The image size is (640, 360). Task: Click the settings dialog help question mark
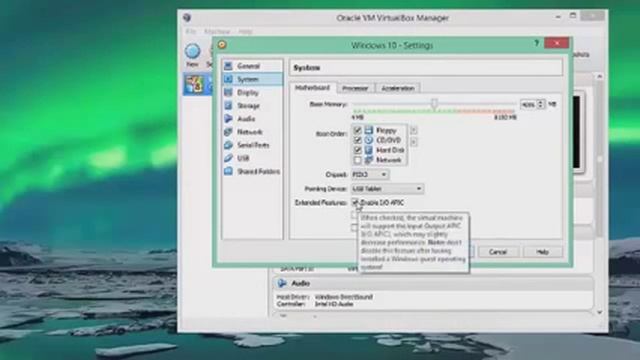tap(536, 43)
